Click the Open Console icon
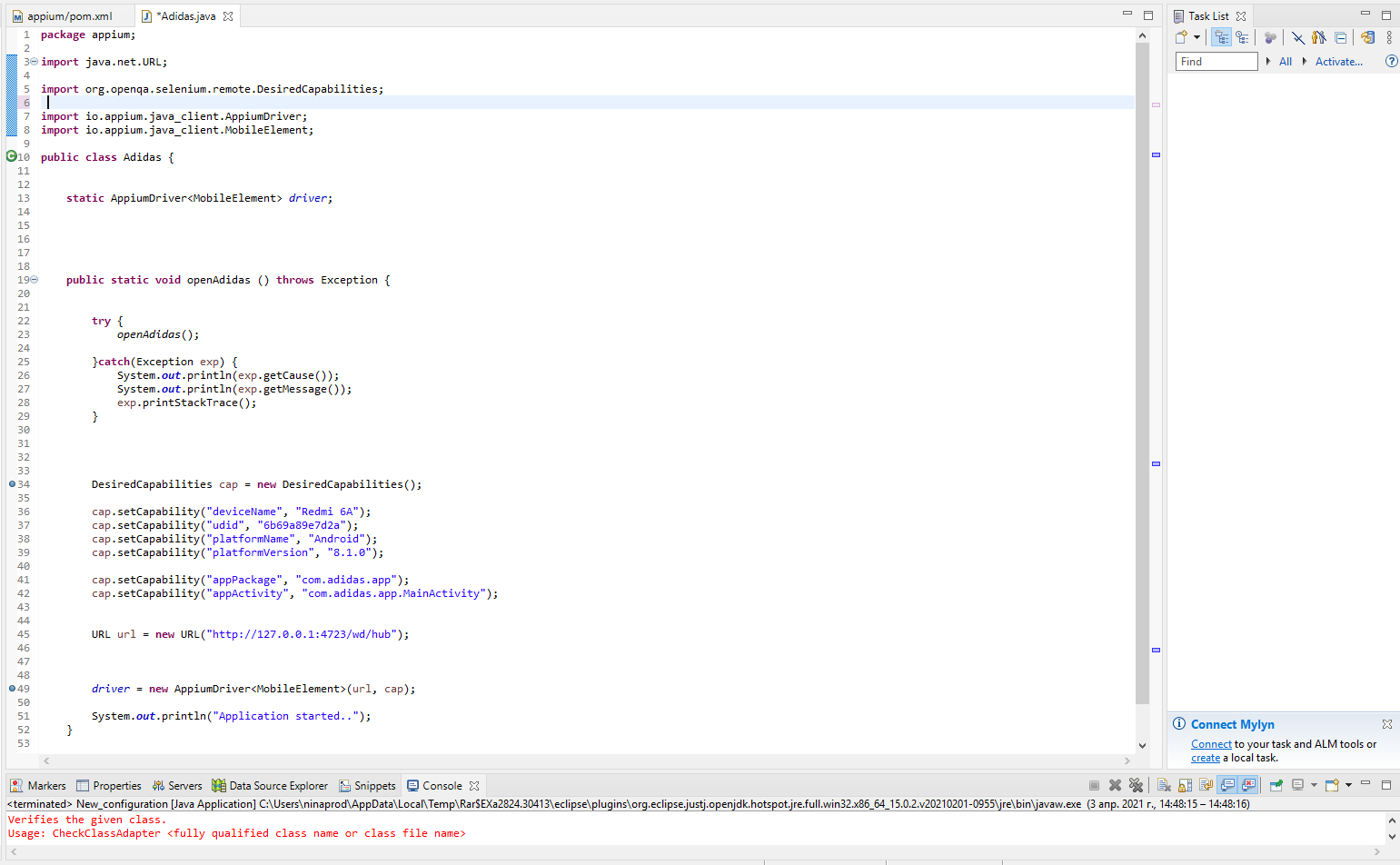This screenshot has height=865, width=1400. pos(1333,785)
